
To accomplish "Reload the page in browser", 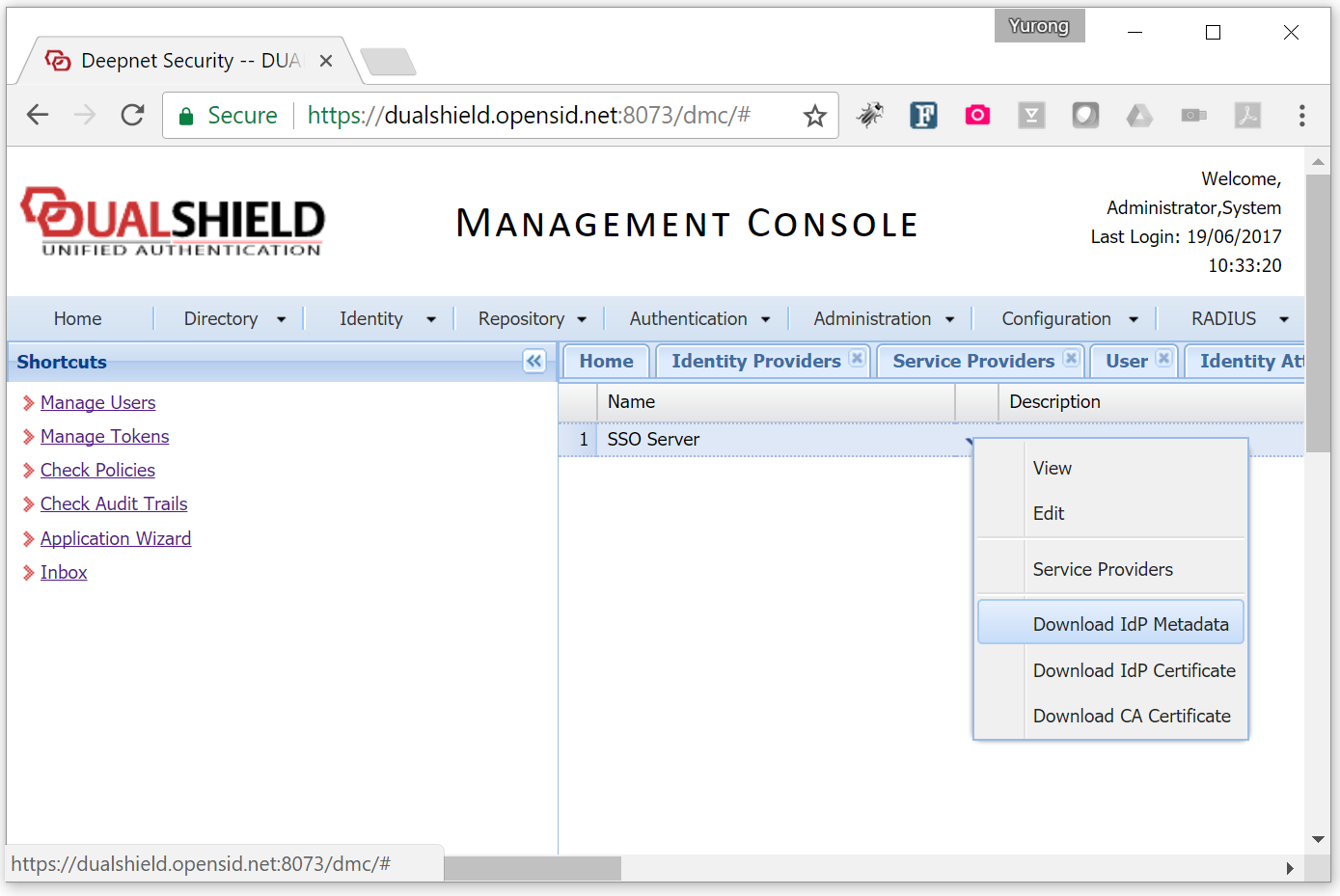I will (132, 116).
